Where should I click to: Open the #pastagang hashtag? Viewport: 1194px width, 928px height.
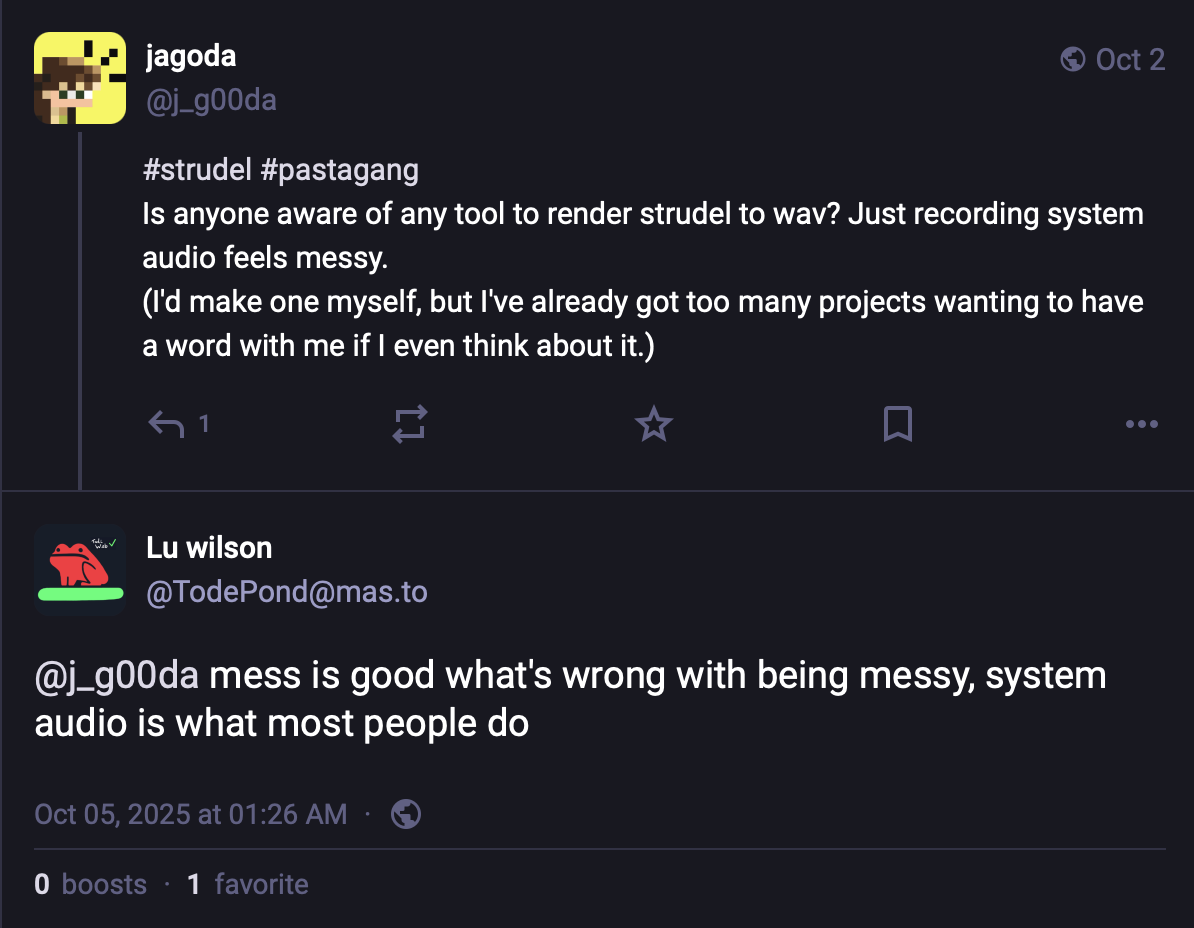click(x=339, y=170)
